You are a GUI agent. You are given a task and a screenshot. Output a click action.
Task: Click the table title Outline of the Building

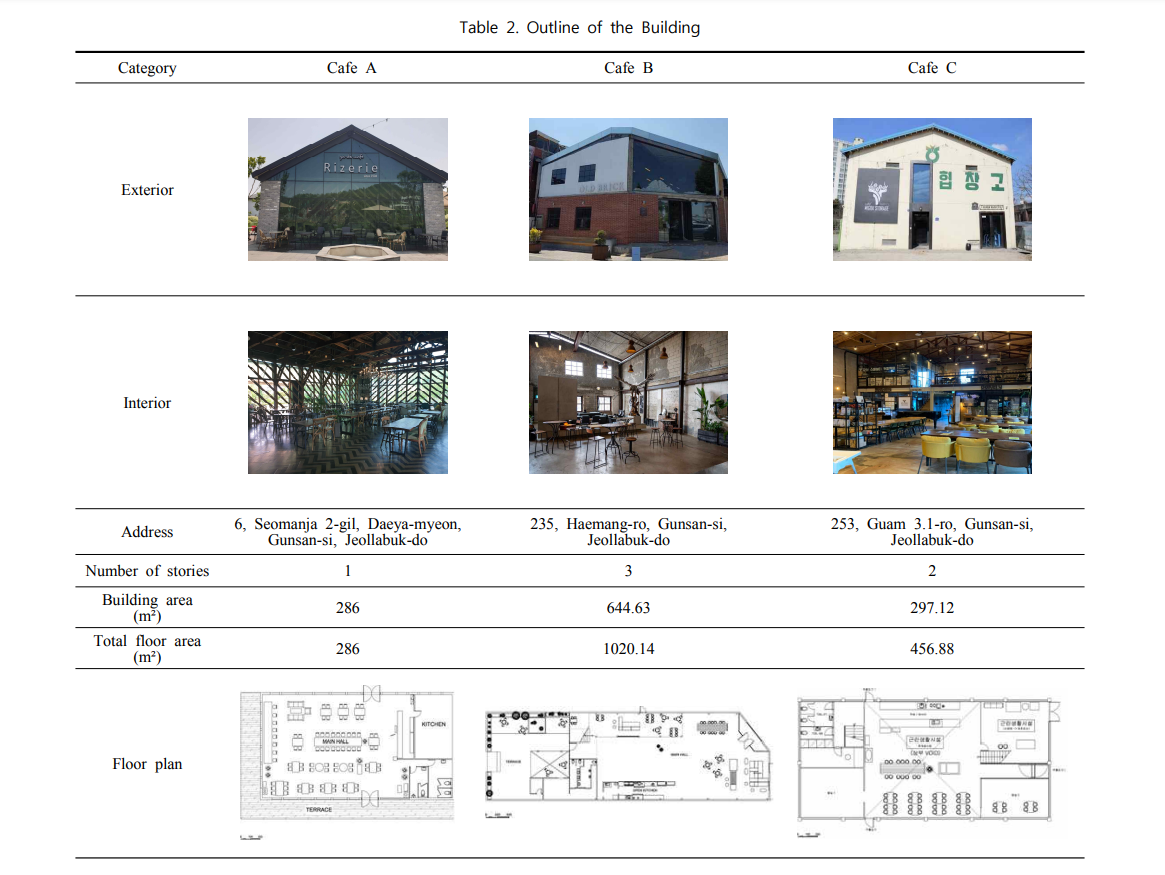pos(580,27)
